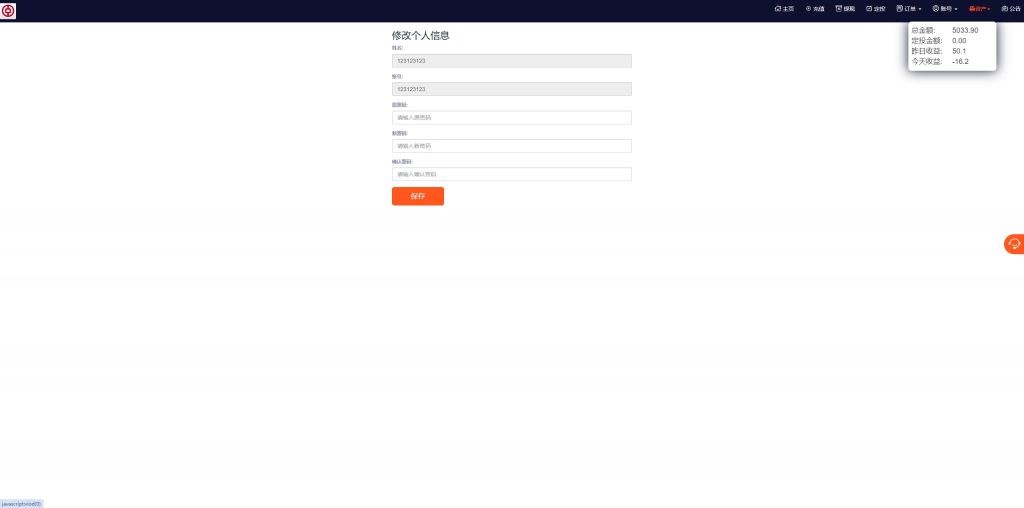Click the square icon beside 定投

869,9
